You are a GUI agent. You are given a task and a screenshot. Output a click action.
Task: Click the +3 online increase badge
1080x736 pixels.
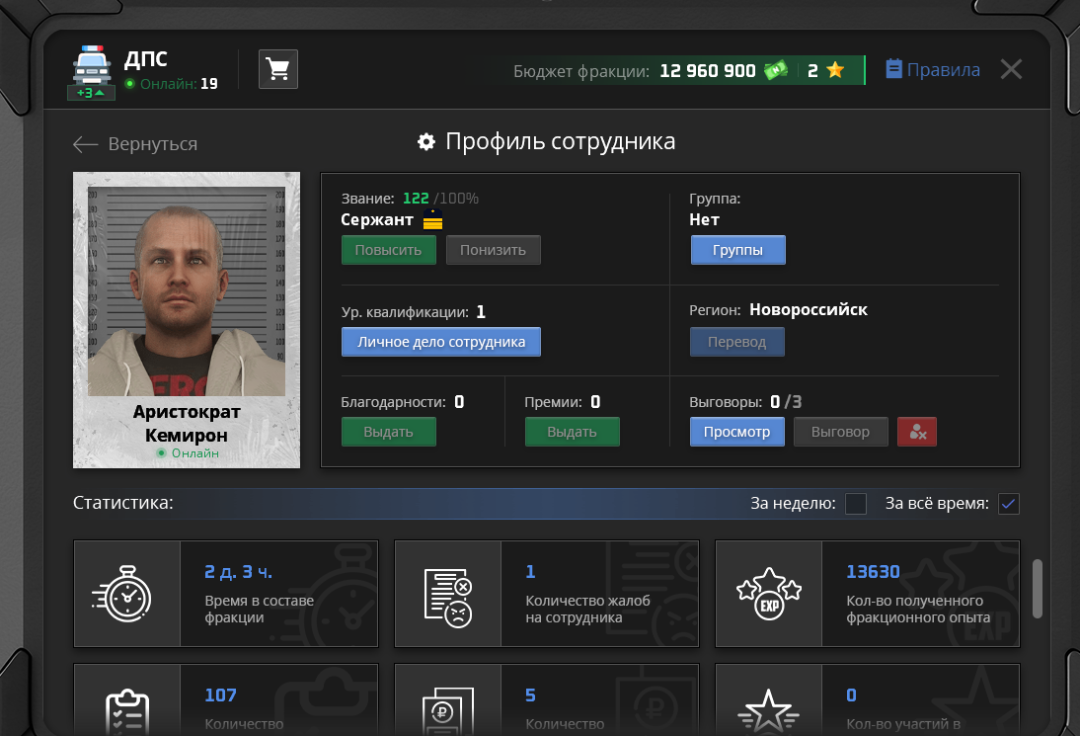(91, 93)
